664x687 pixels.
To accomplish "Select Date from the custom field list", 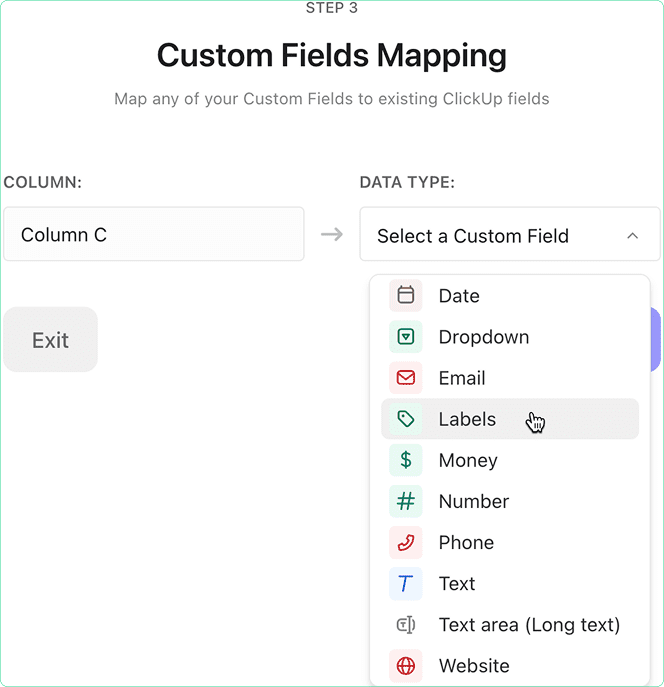I will [x=459, y=296].
